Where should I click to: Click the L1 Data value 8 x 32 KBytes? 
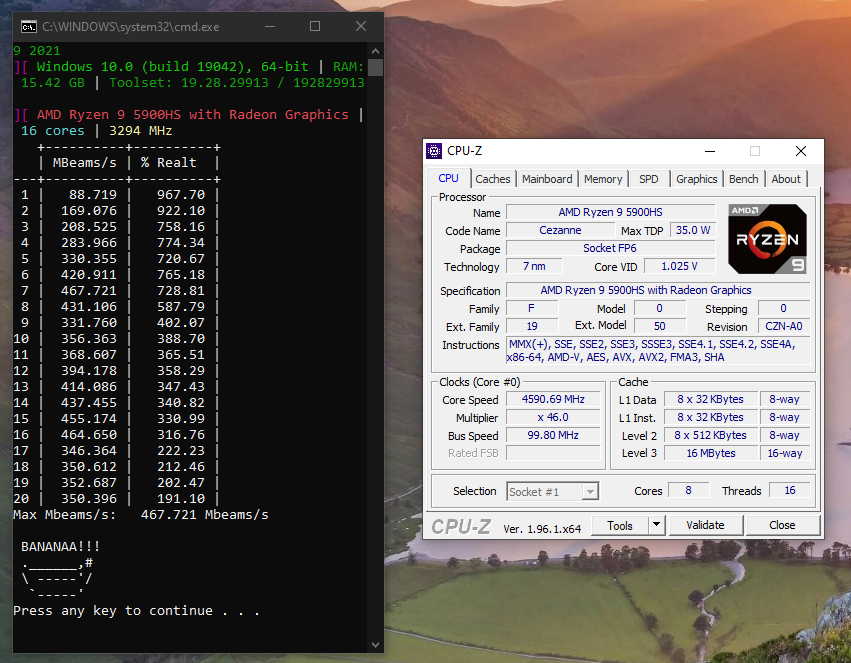coord(710,399)
